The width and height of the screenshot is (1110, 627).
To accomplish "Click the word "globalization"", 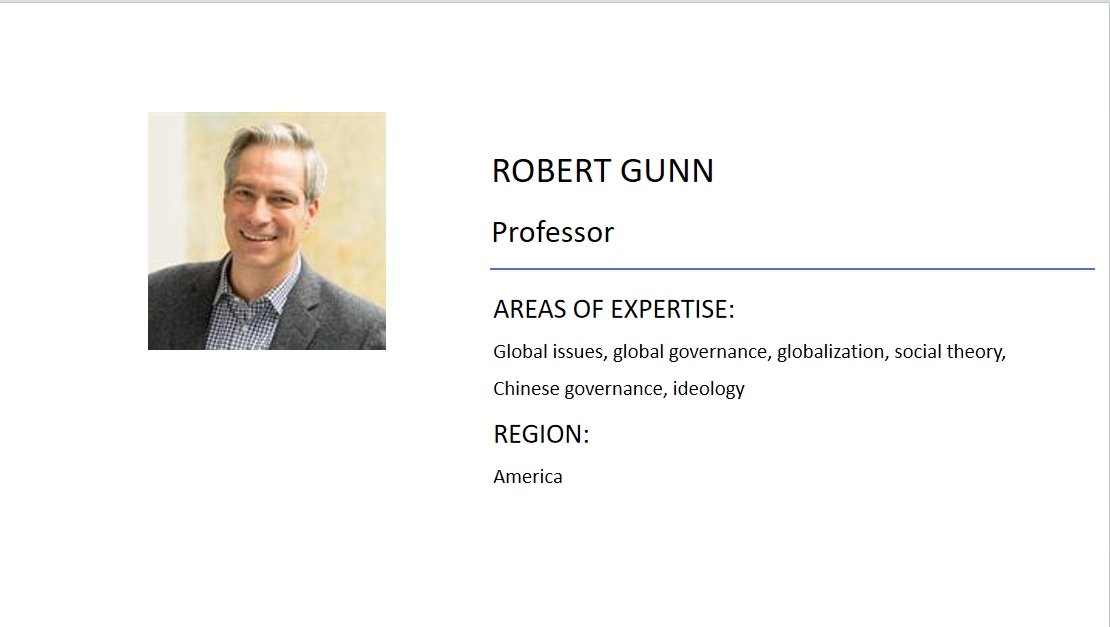I will coord(830,352).
